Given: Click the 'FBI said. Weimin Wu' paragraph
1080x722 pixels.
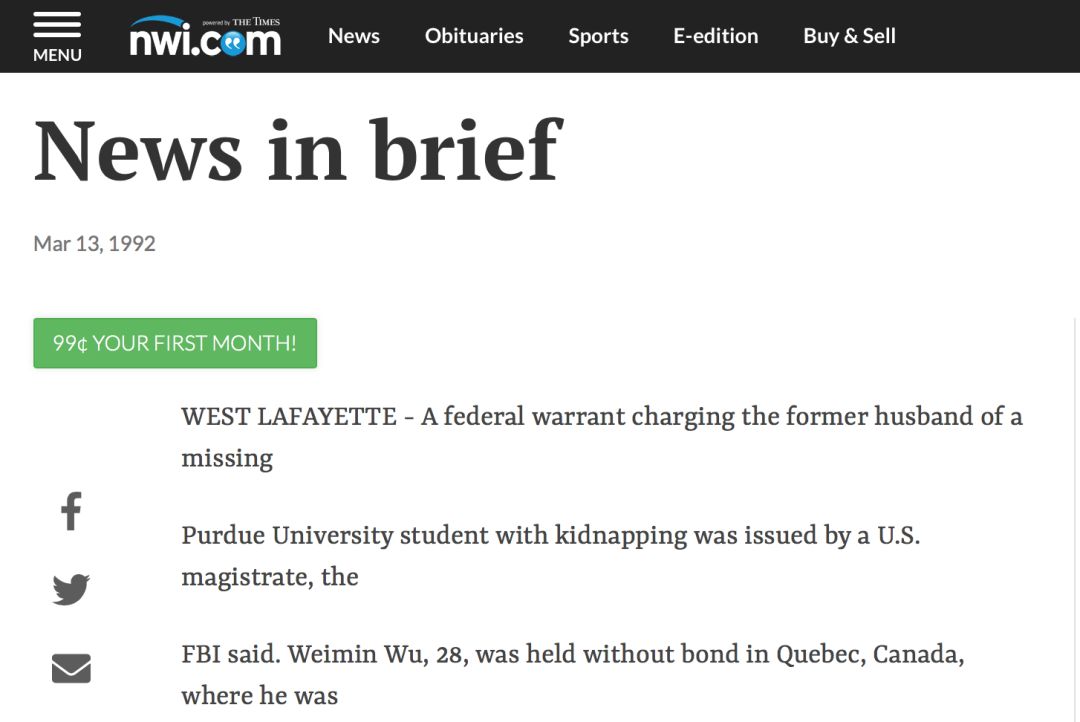Looking at the screenshot, I should (573, 674).
